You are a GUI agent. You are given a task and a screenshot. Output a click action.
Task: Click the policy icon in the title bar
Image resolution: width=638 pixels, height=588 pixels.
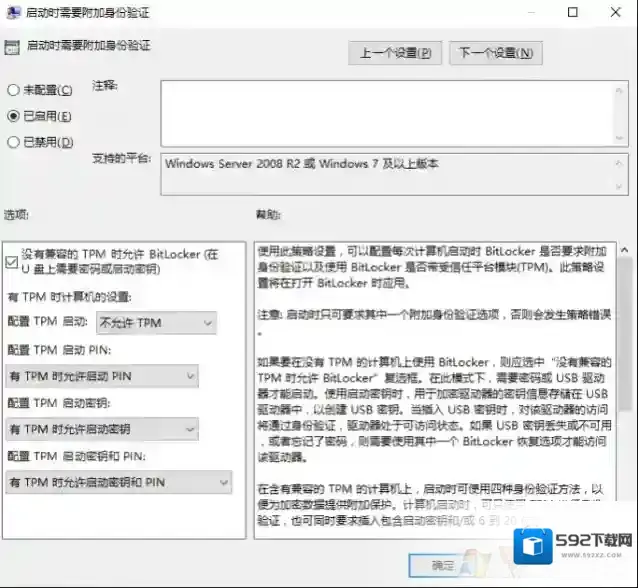pyautogui.click(x=11, y=13)
